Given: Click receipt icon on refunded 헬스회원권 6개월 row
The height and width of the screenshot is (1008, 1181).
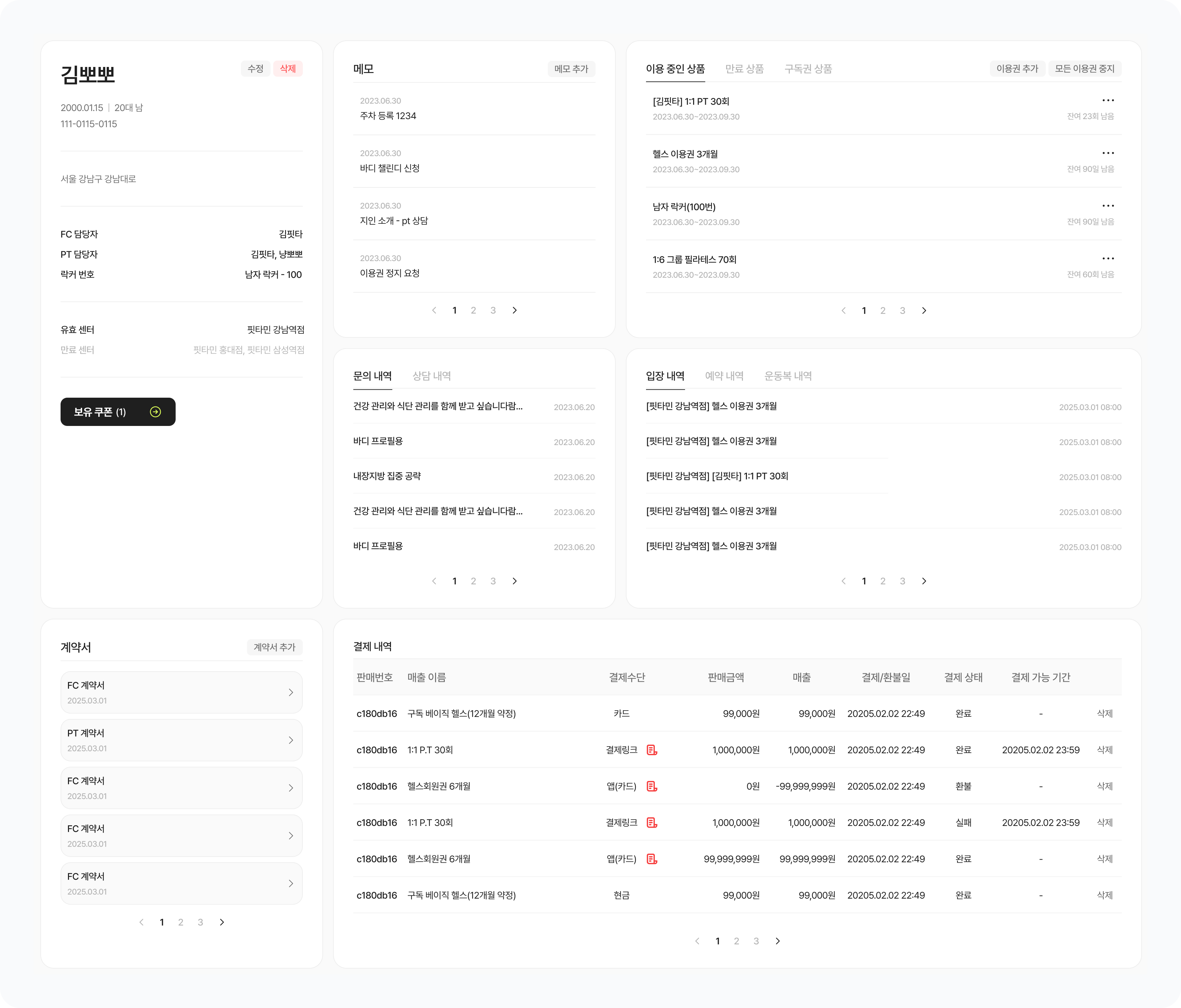Looking at the screenshot, I should (652, 786).
